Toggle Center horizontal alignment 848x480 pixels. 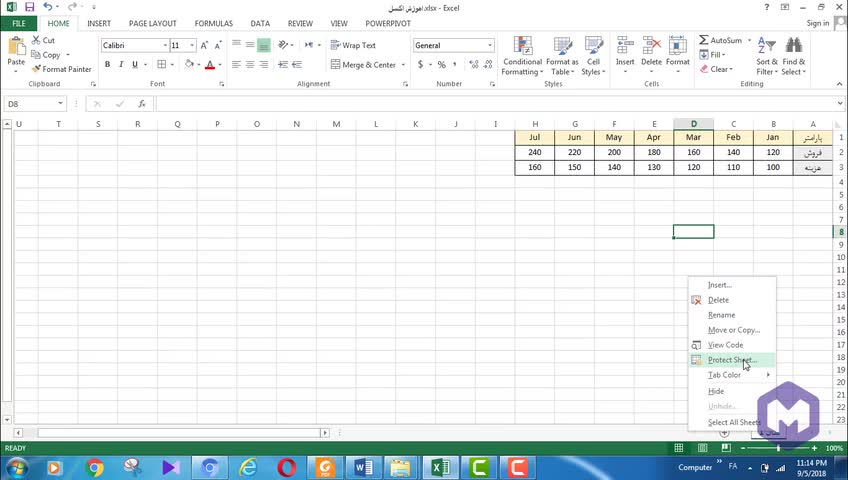[250, 64]
